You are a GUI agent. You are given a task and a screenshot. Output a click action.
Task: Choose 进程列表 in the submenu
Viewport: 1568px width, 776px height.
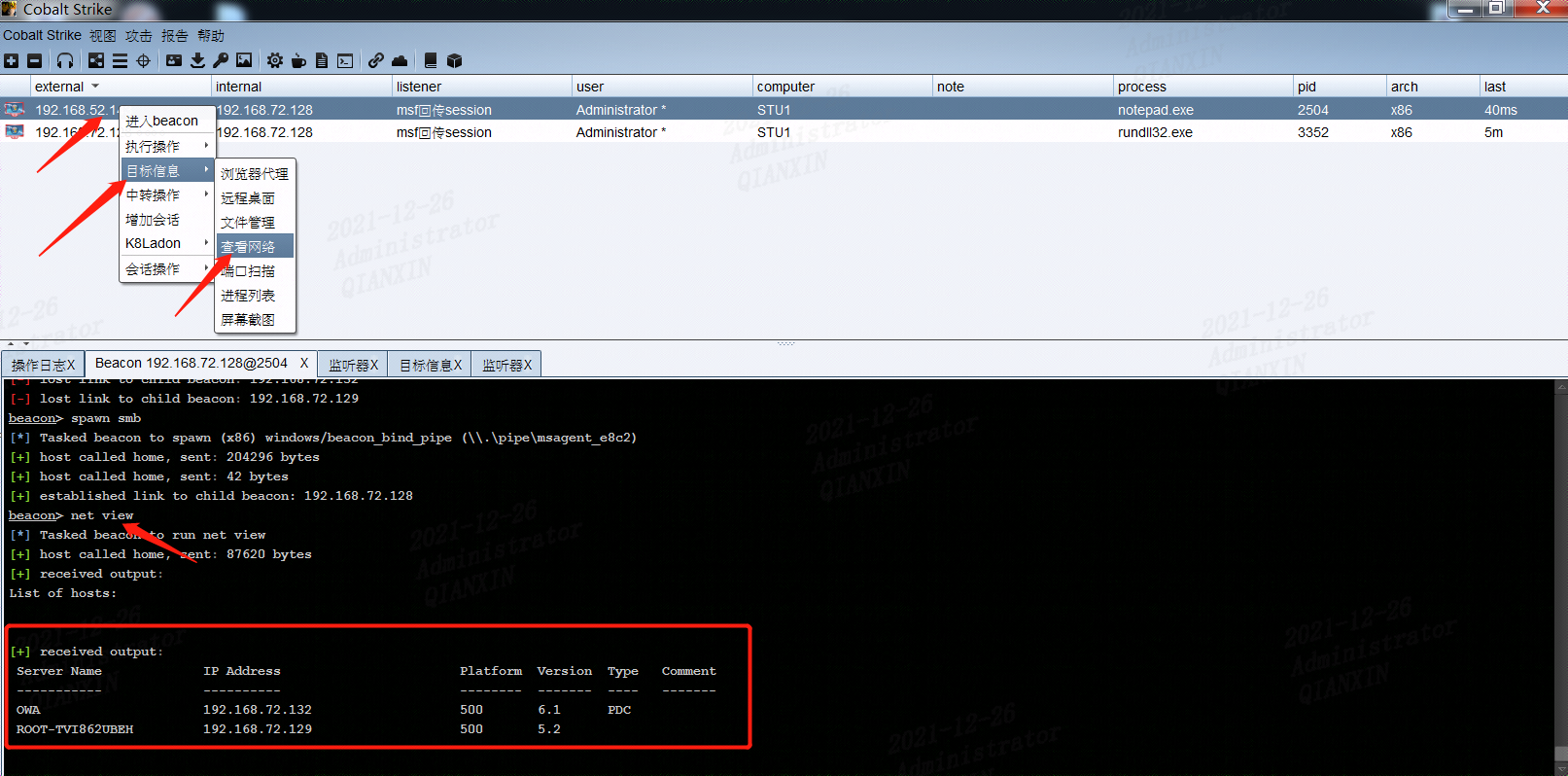pyautogui.click(x=255, y=295)
